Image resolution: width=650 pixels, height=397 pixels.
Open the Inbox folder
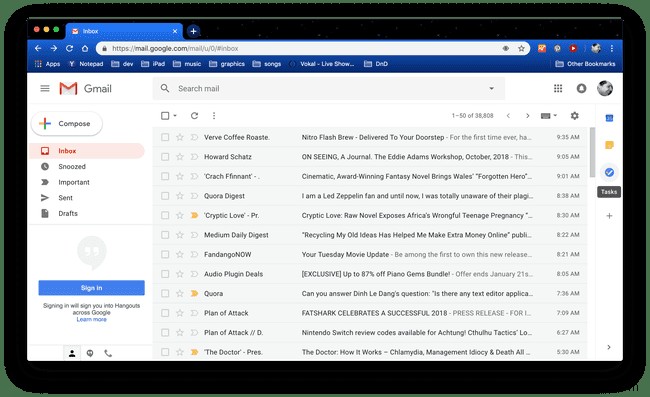click(x=86, y=151)
